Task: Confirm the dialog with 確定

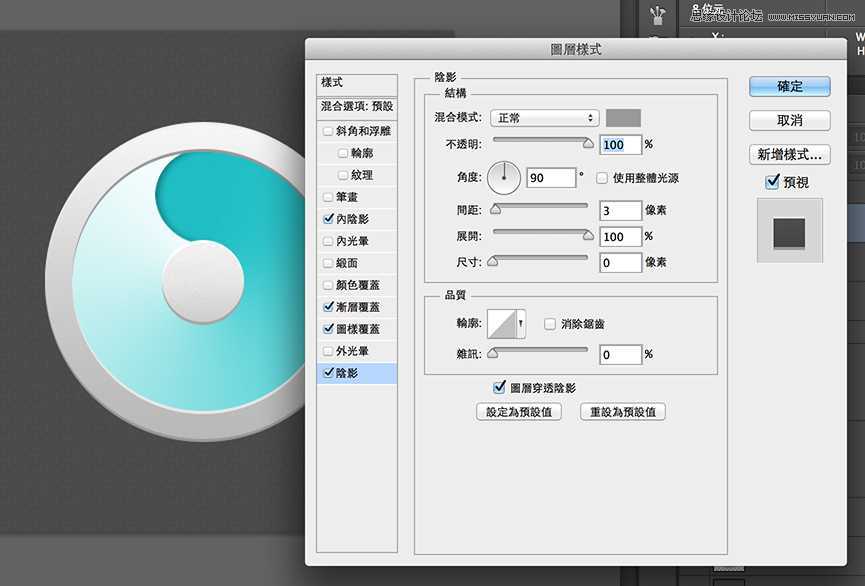Action: click(x=789, y=87)
